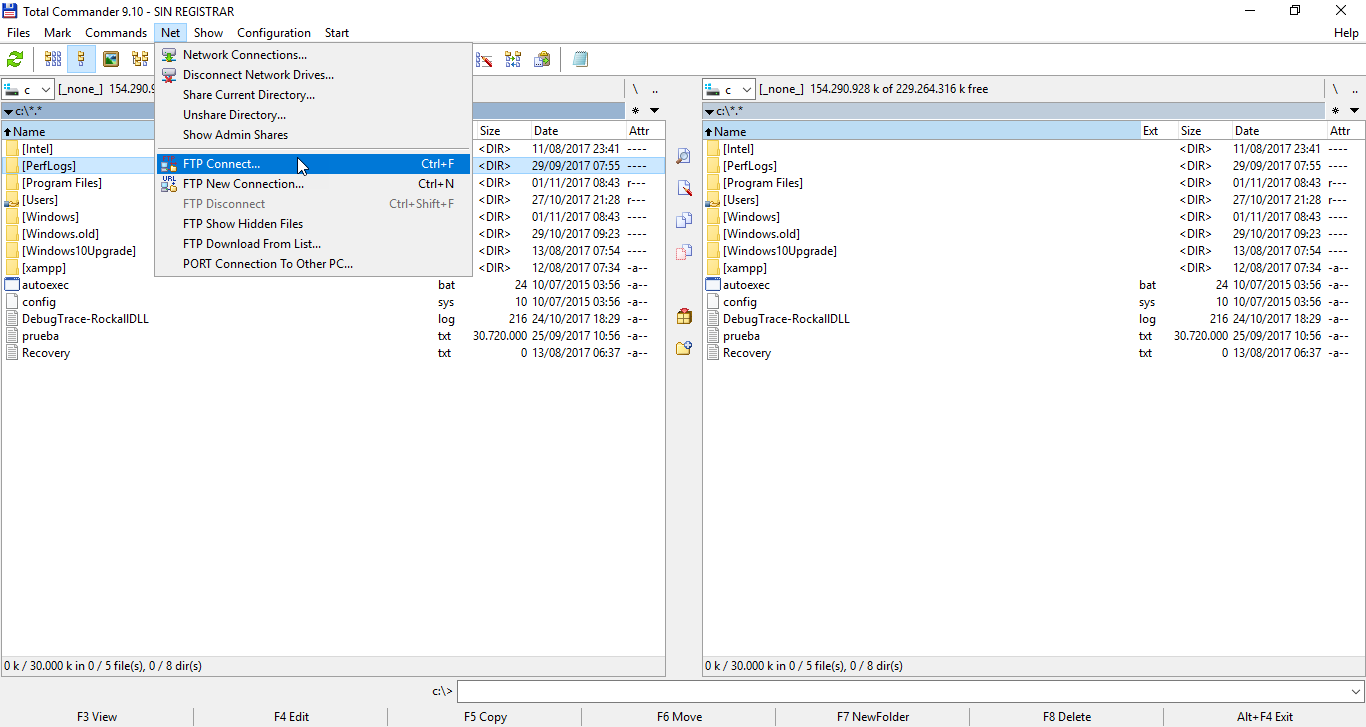This screenshot has height=727, width=1366.
Task: Go to root with right panel backslash button
Action: tap(1335, 89)
